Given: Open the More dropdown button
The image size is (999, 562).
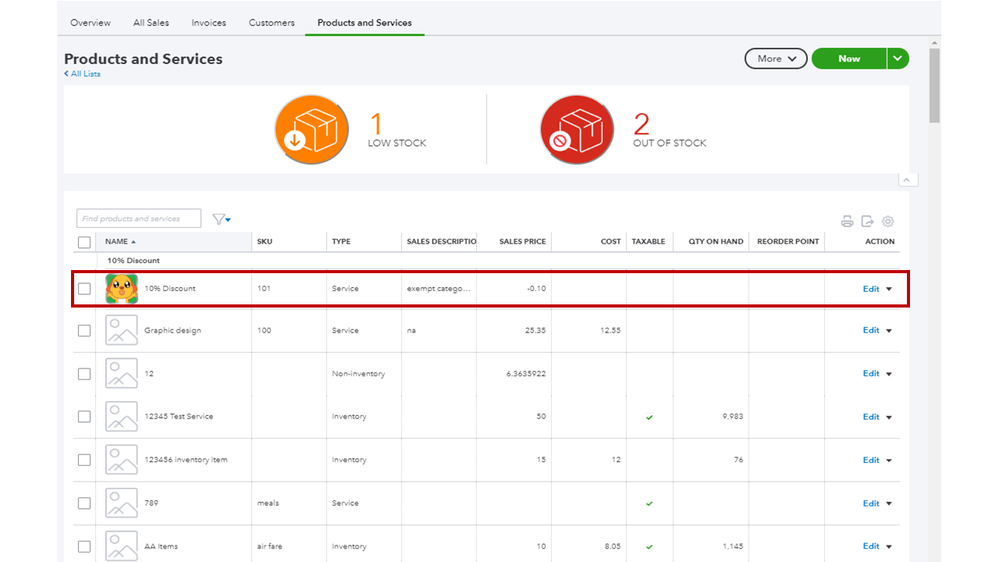Looking at the screenshot, I should 775,59.
